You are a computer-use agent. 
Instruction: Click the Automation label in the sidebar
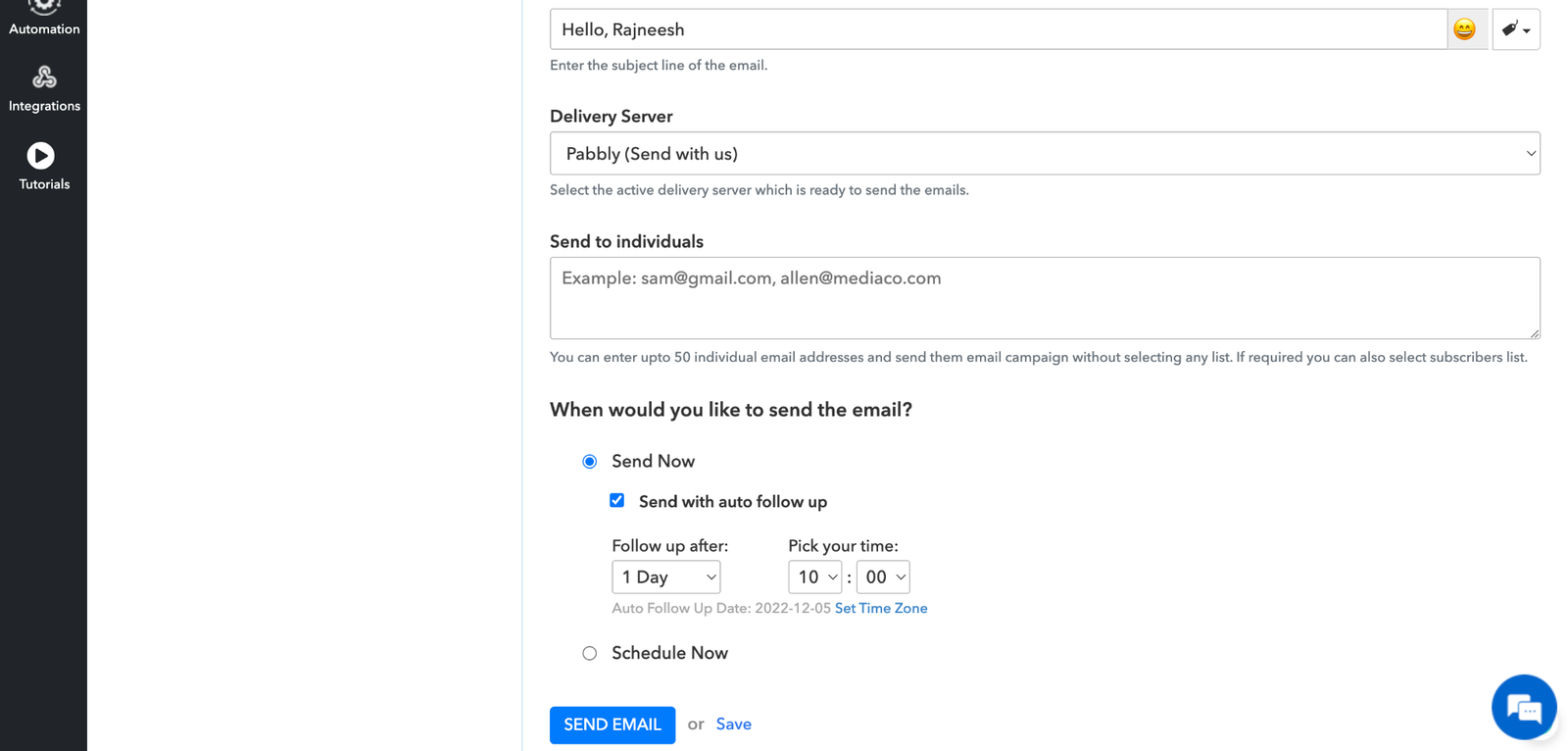[44, 29]
